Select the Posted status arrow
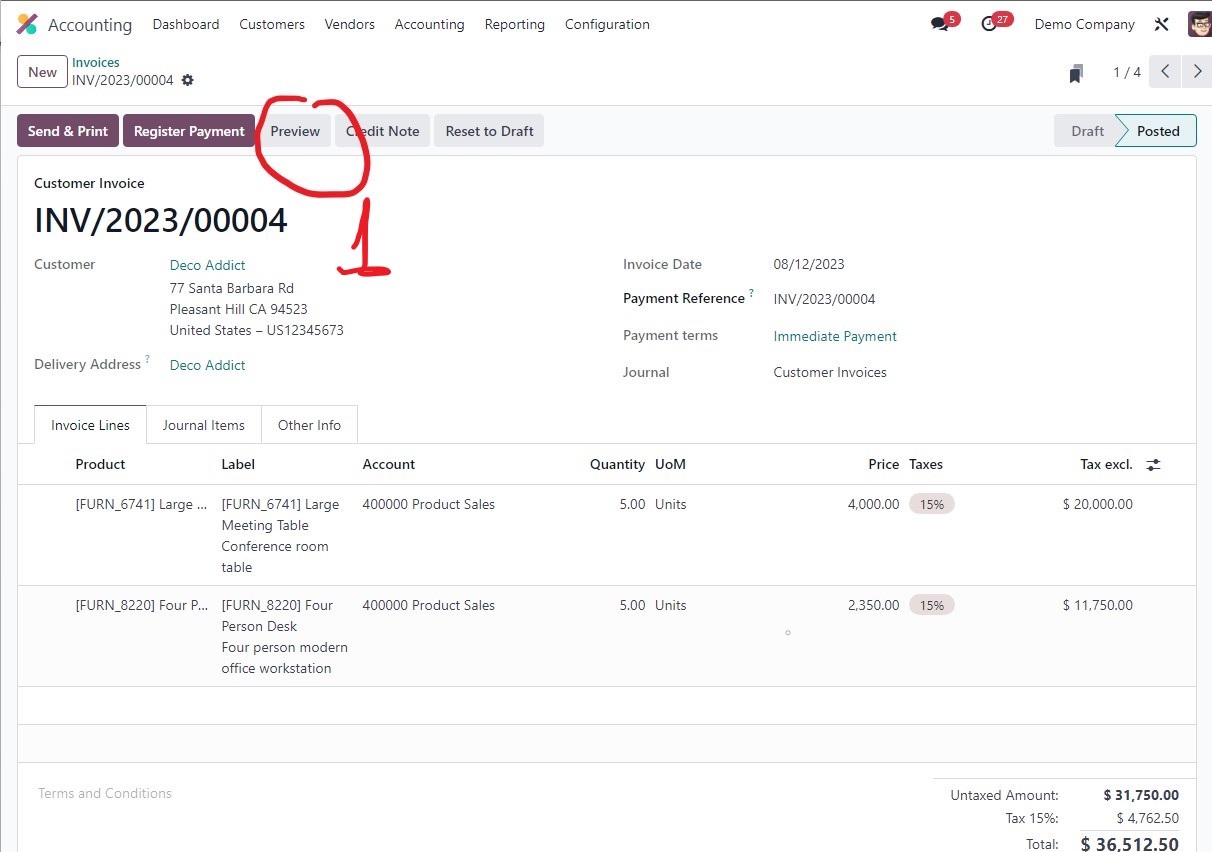The height and width of the screenshot is (852, 1212). coord(1156,130)
